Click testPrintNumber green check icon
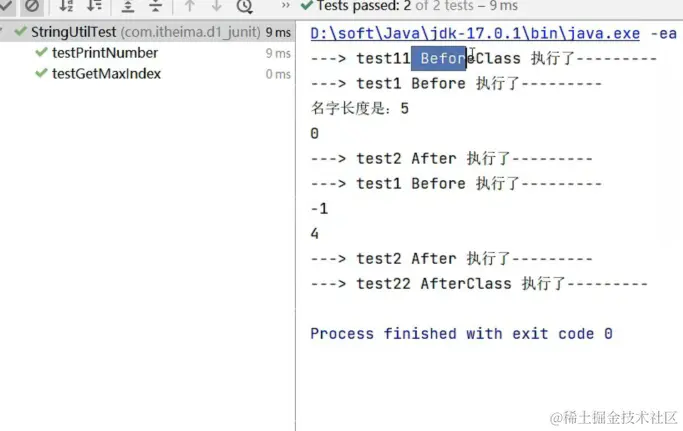Screen dimensions: 683x431 click(x=41, y=52)
